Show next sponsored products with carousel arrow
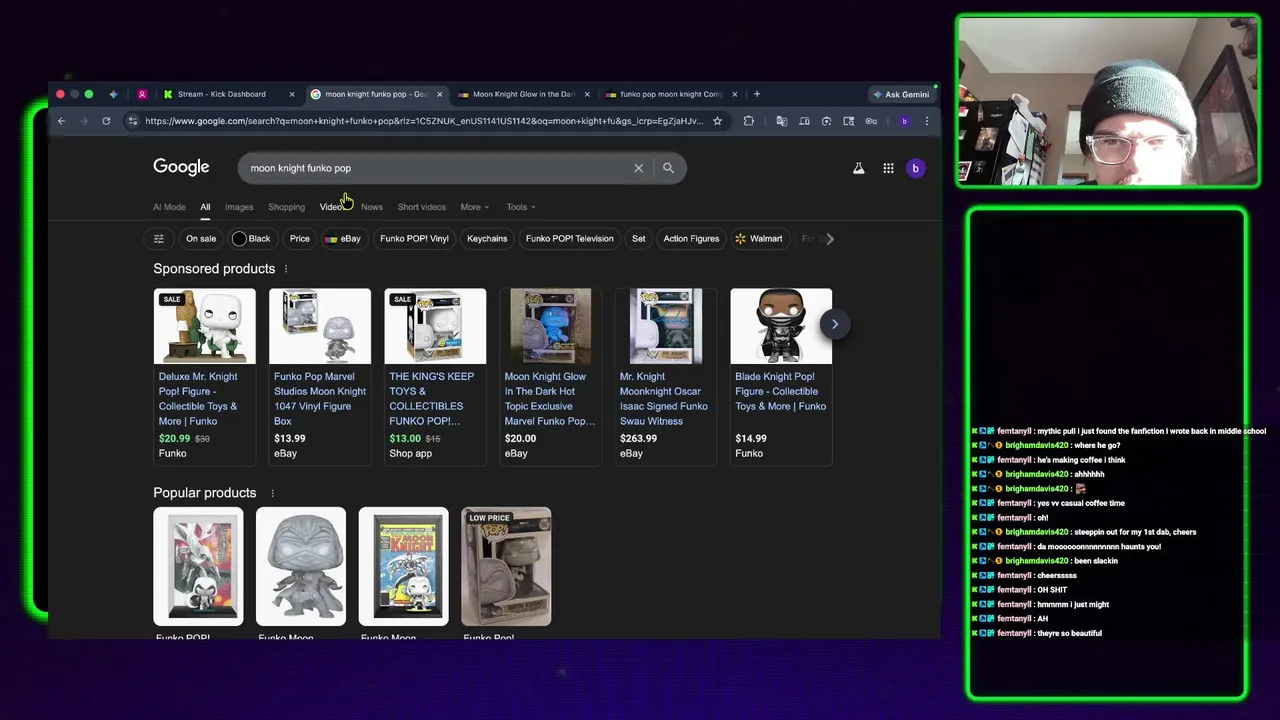Image resolution: width=1280 pixels, height=720 pixels. [x=835, y=324]
